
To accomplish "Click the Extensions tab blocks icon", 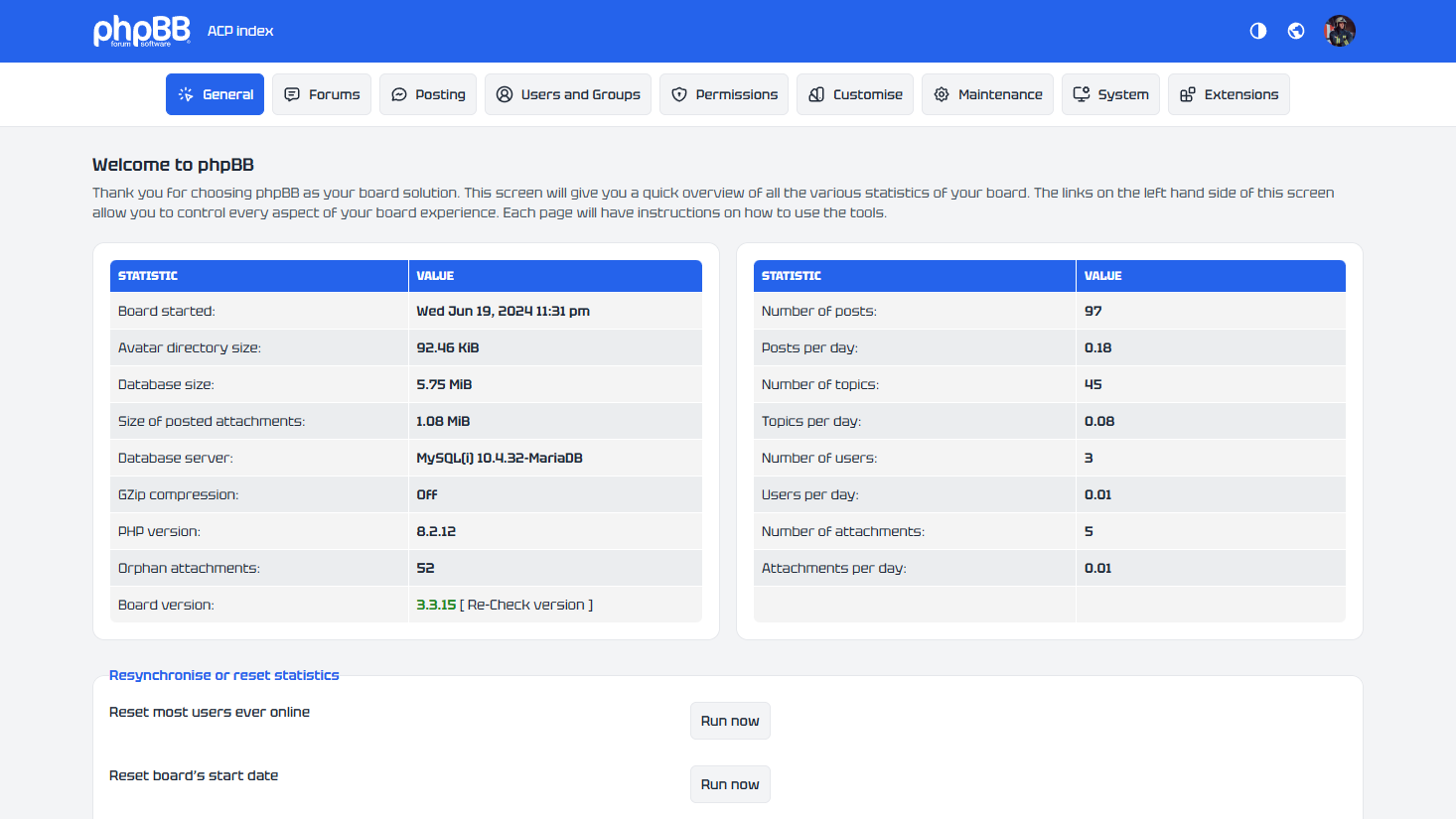I will click(x=1188, y=94).
